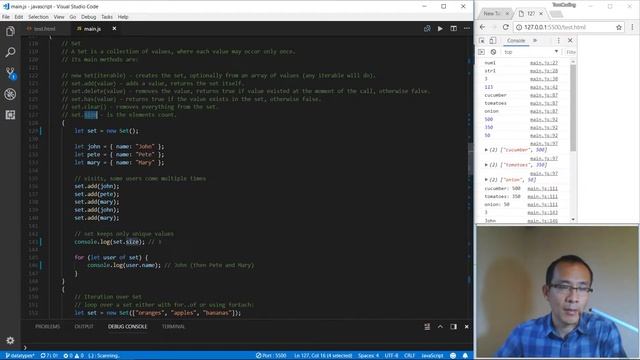640x360 pixels.
Task: Click the Port : 5500 status item
Action: [271, 356]
